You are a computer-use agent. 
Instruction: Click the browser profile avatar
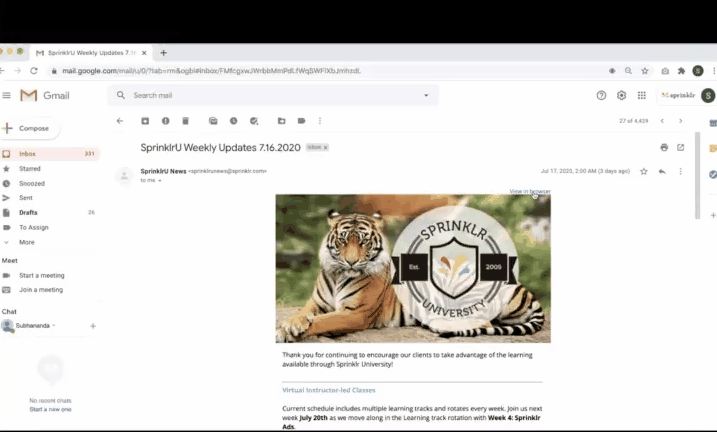click(x=698, y=70)
